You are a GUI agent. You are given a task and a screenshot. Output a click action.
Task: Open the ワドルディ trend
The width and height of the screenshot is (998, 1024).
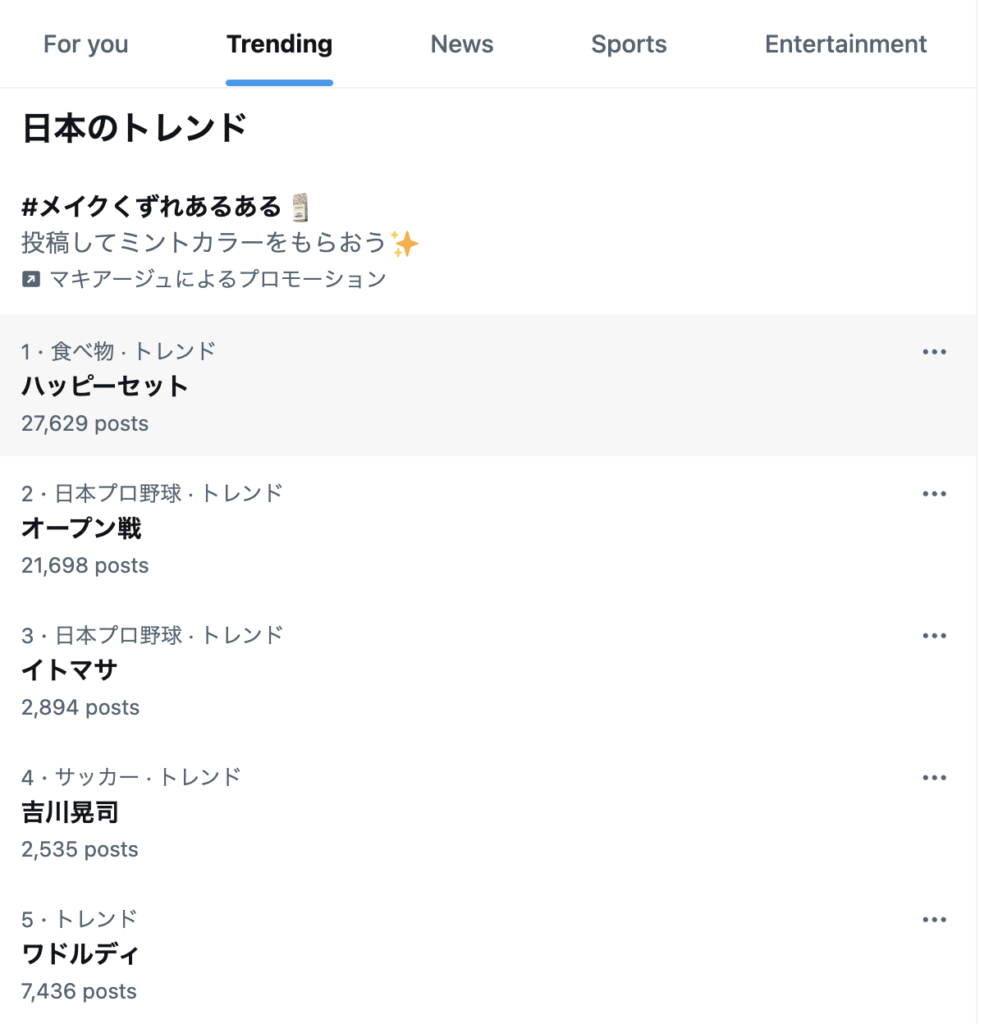pyautogui.click(x=80, y=955)
